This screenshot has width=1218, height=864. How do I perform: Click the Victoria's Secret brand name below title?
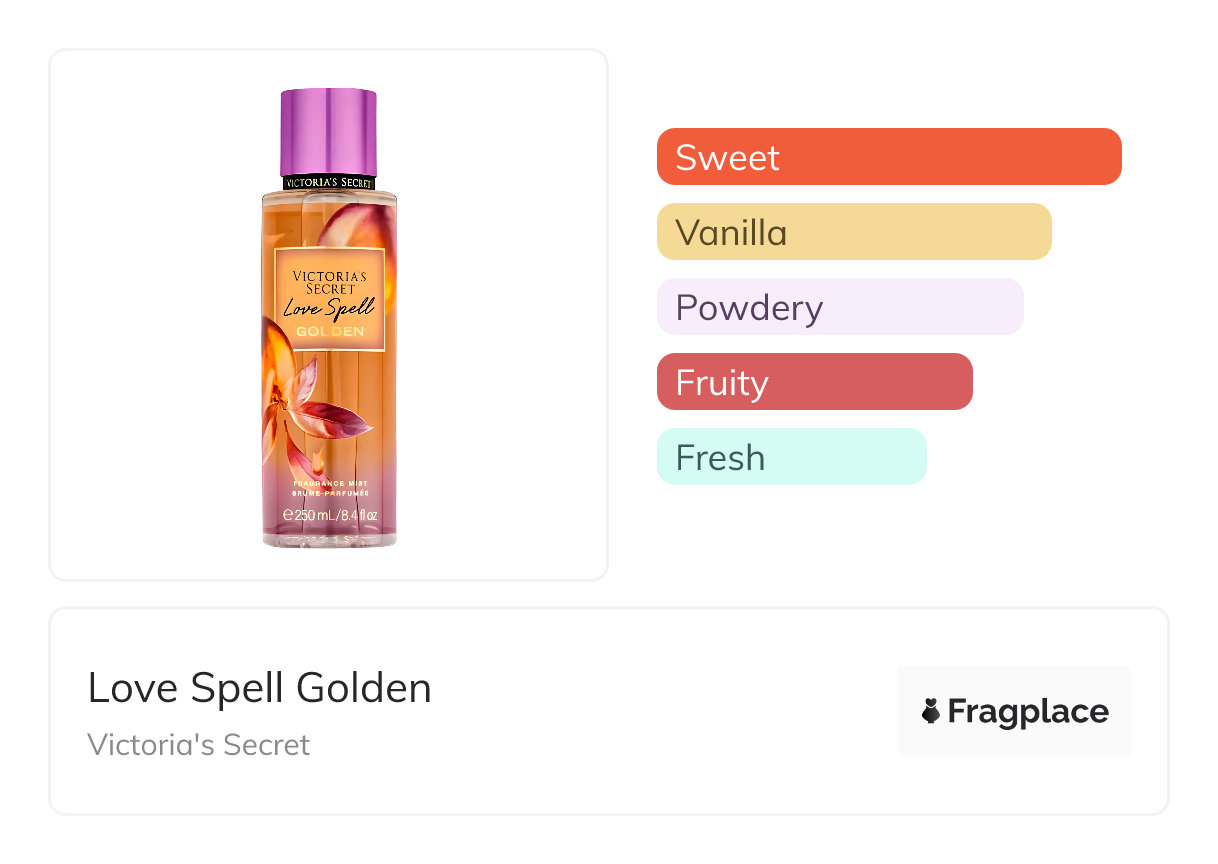pyautogui.click(x=198, y=745)
